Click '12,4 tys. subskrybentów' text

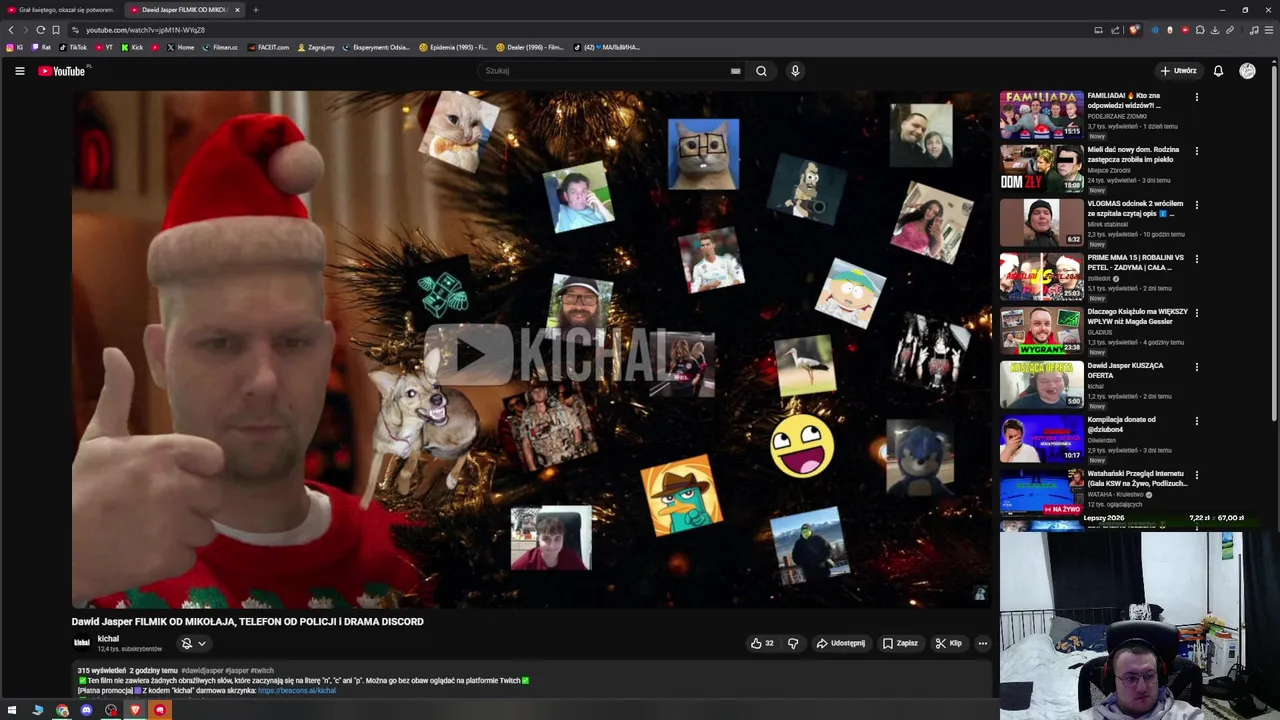[x=130, y=649]
